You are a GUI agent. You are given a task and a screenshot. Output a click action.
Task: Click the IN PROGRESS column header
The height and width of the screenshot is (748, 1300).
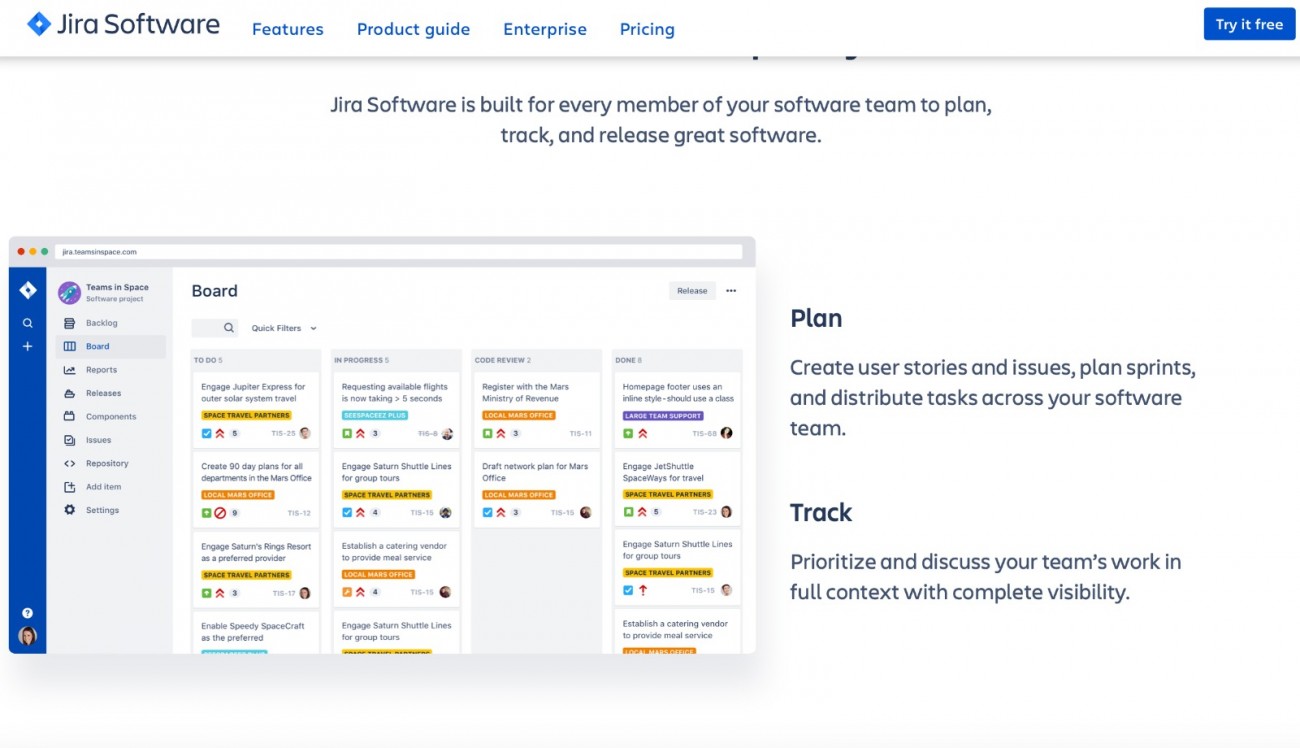pos(395,360)
